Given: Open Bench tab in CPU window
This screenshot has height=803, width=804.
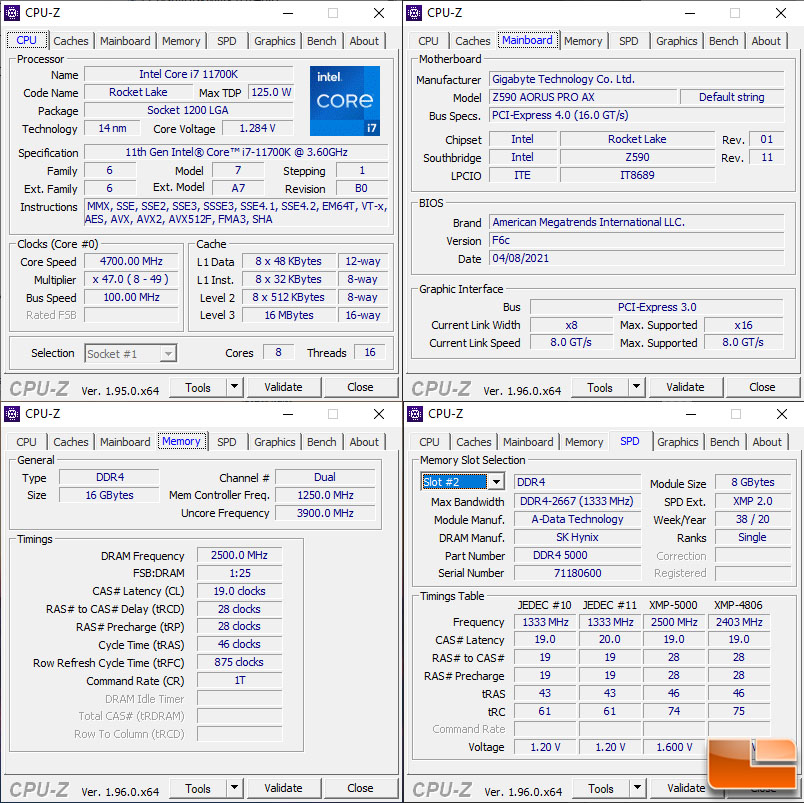Looking at the screenshot, I should [321, 41].
